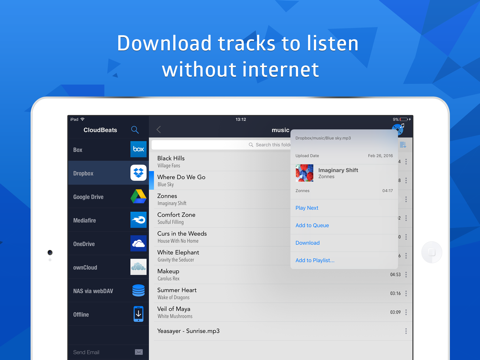480x360 pixels.
Task: Open the NAS via webDAV database icon
Action: click(x=138, y=291)
